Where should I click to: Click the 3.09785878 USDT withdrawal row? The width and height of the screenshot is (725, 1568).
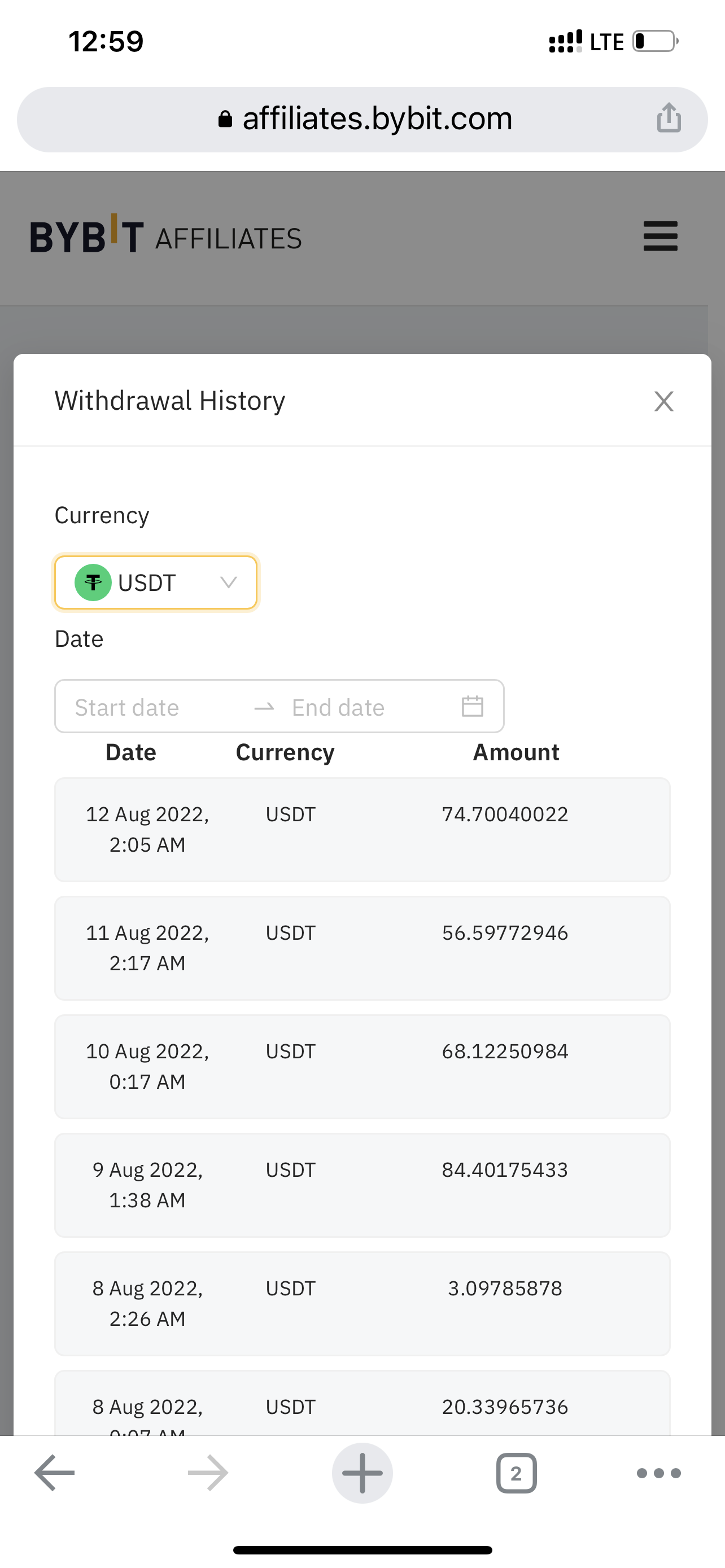(362, 1303)
